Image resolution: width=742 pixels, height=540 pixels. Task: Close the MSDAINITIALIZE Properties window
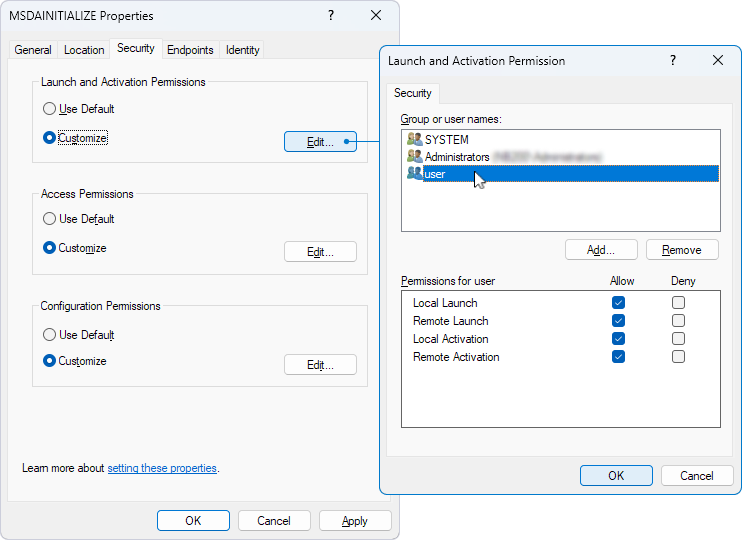coord(376,16)
